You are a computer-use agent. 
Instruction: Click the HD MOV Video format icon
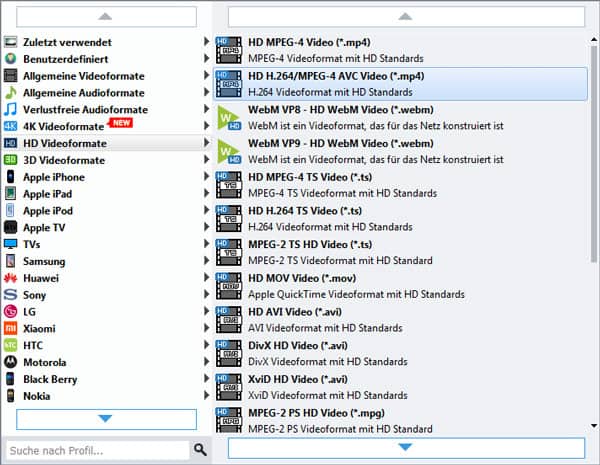pos(229,286)
